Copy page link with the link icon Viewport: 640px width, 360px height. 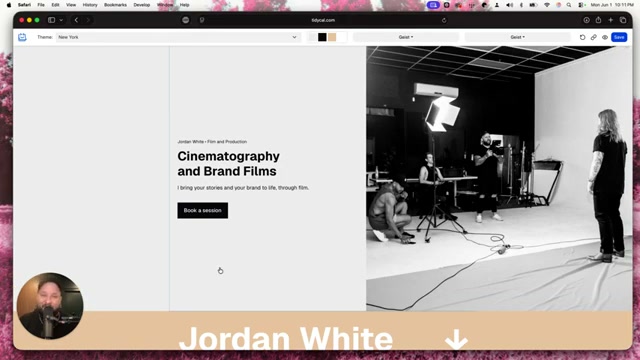[593, 37]
